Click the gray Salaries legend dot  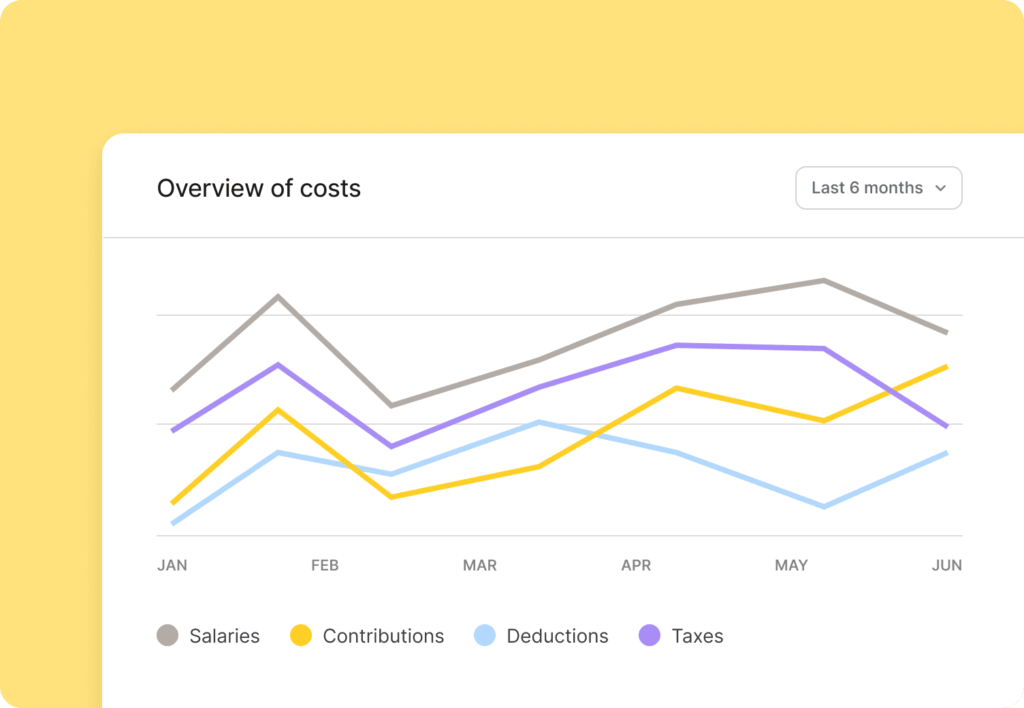168,635
